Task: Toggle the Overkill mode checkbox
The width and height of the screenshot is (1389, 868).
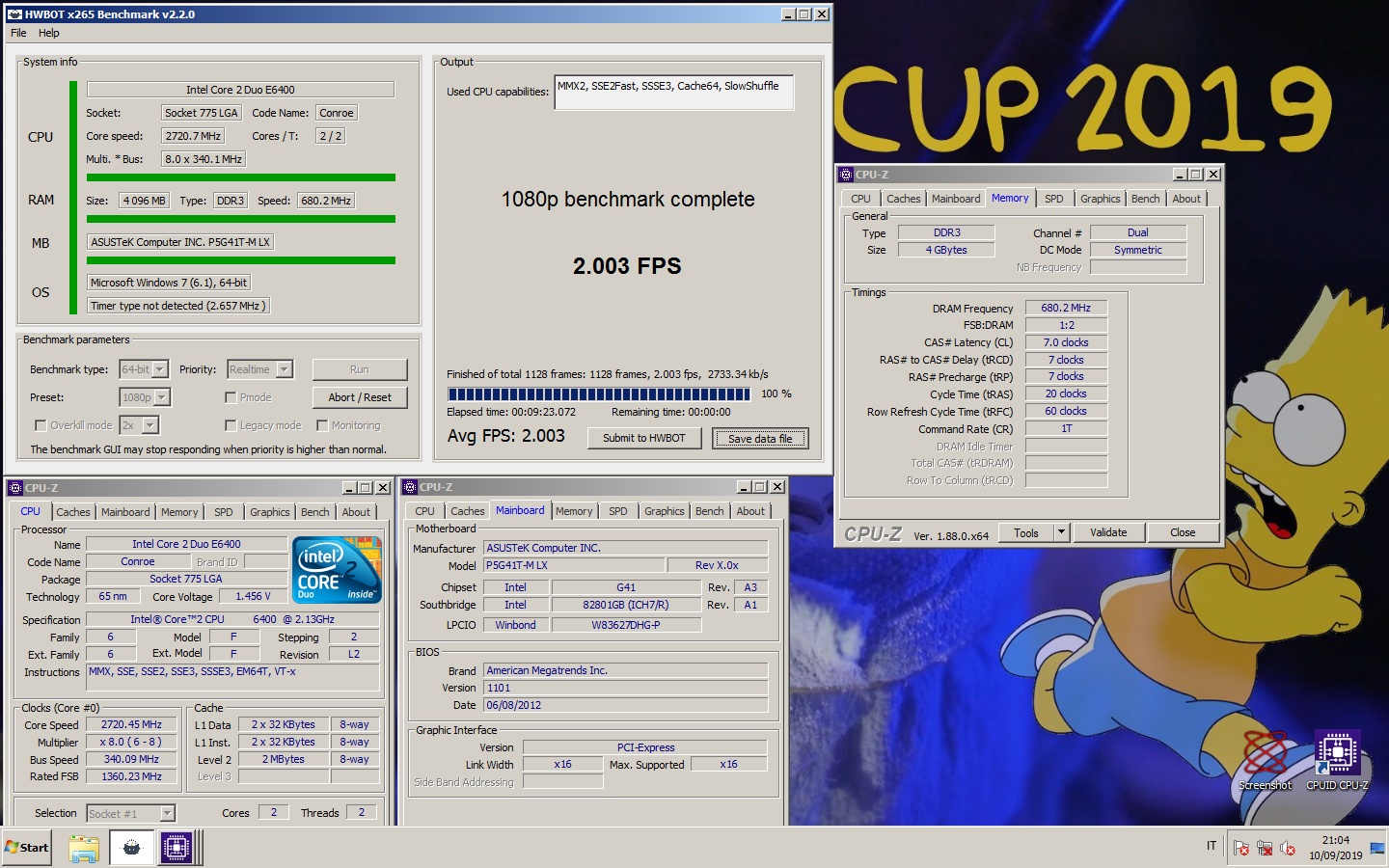Action: (x=41, y=425)
